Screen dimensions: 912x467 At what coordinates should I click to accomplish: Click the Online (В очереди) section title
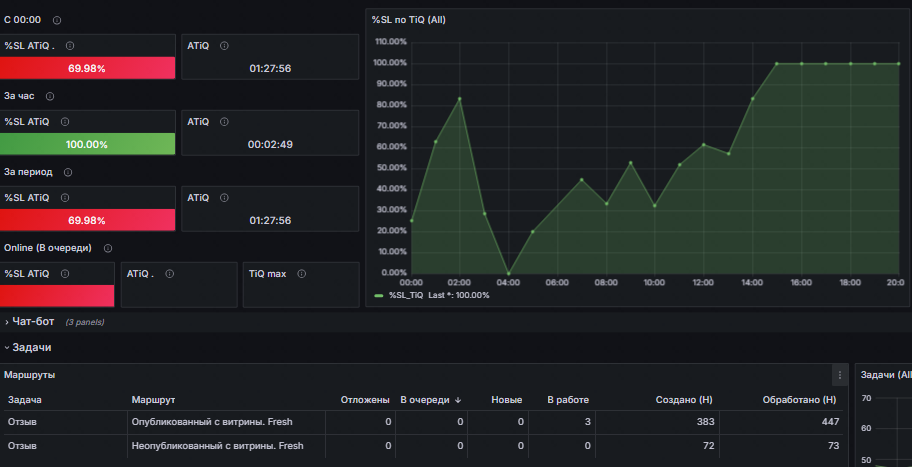[48, 248]
